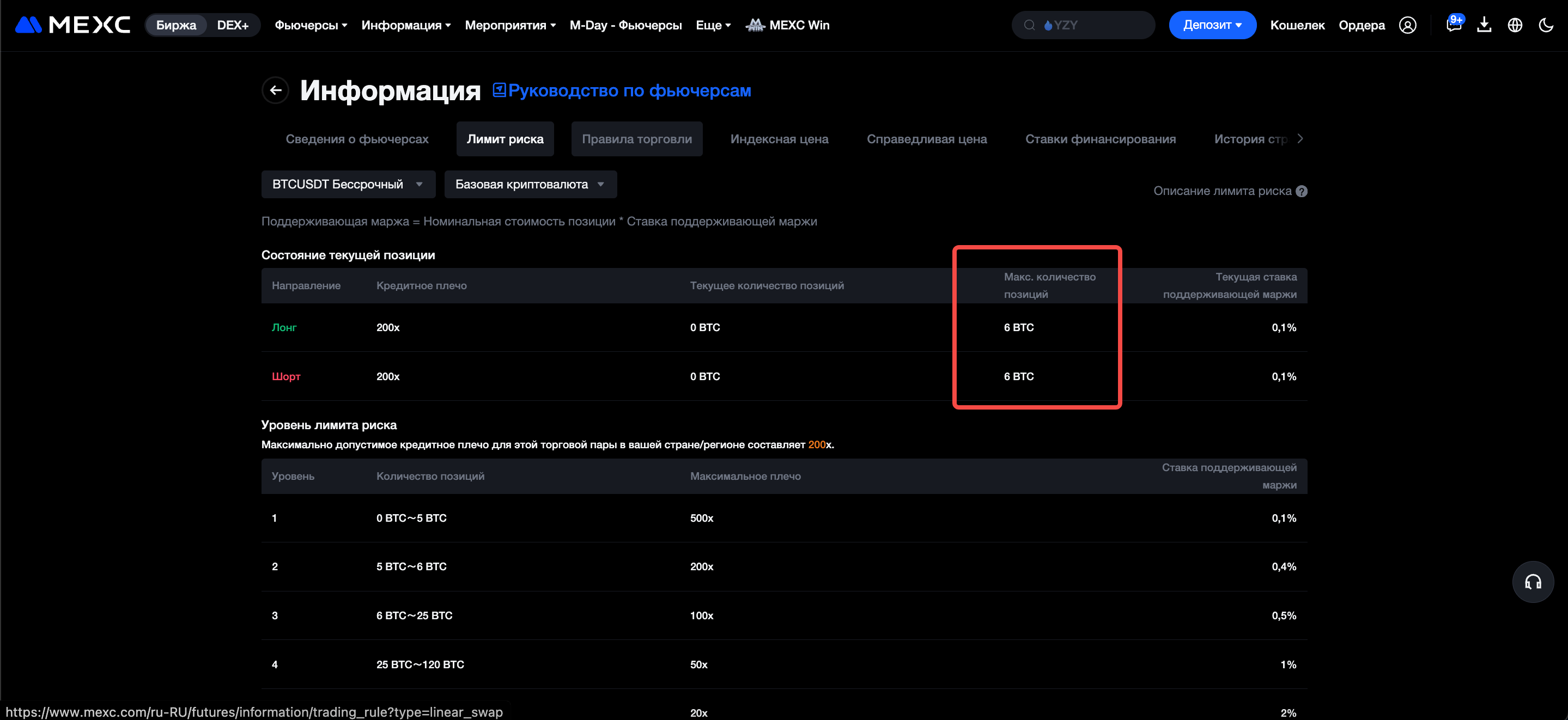Click the search magnifier icon
The image size is (1568, 720).
1029,25
